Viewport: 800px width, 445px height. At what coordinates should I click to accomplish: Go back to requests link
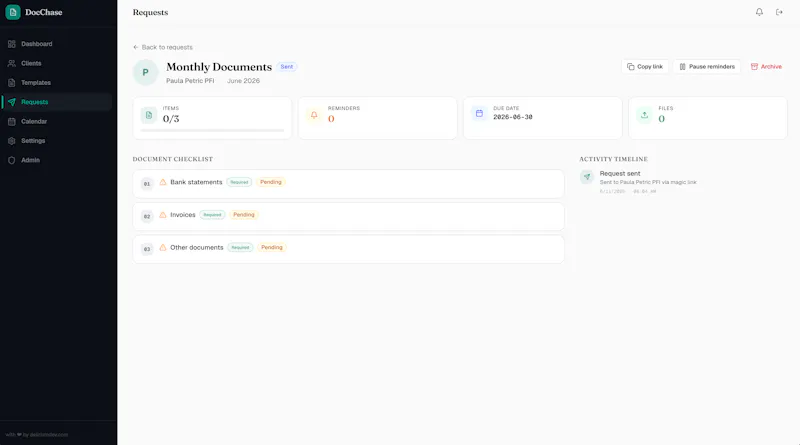163,47
